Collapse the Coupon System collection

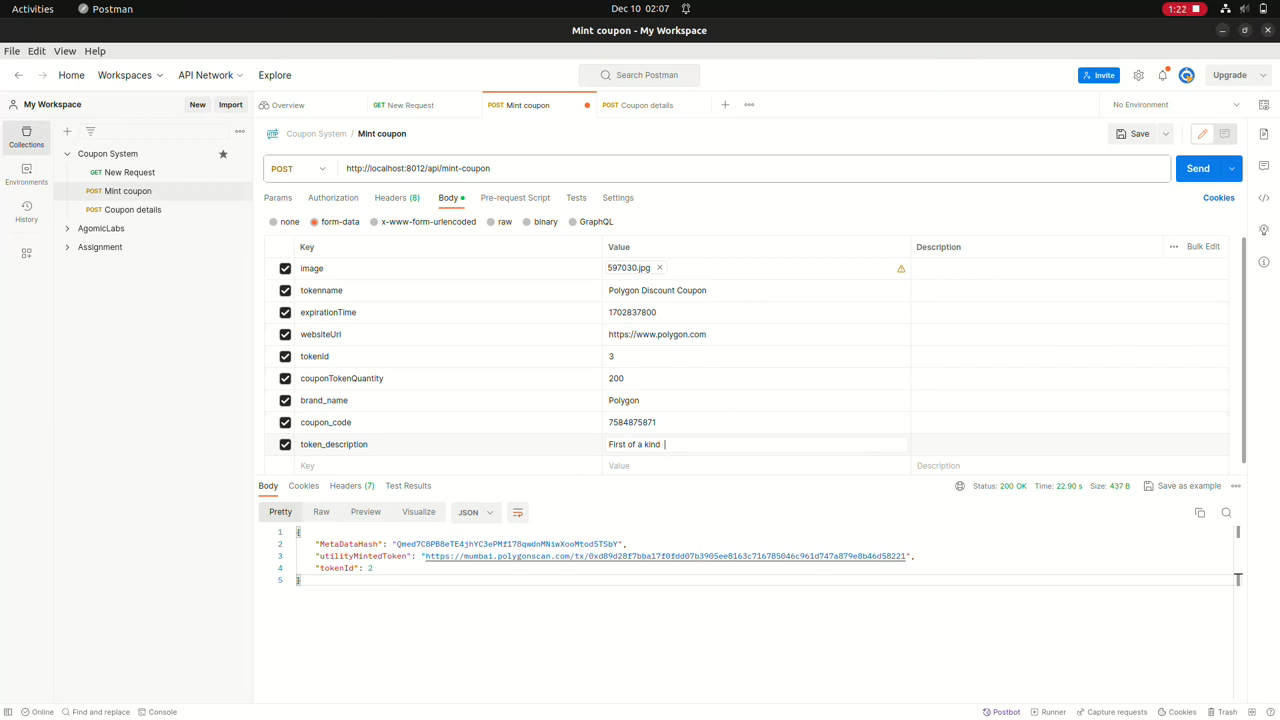point(67,154)
